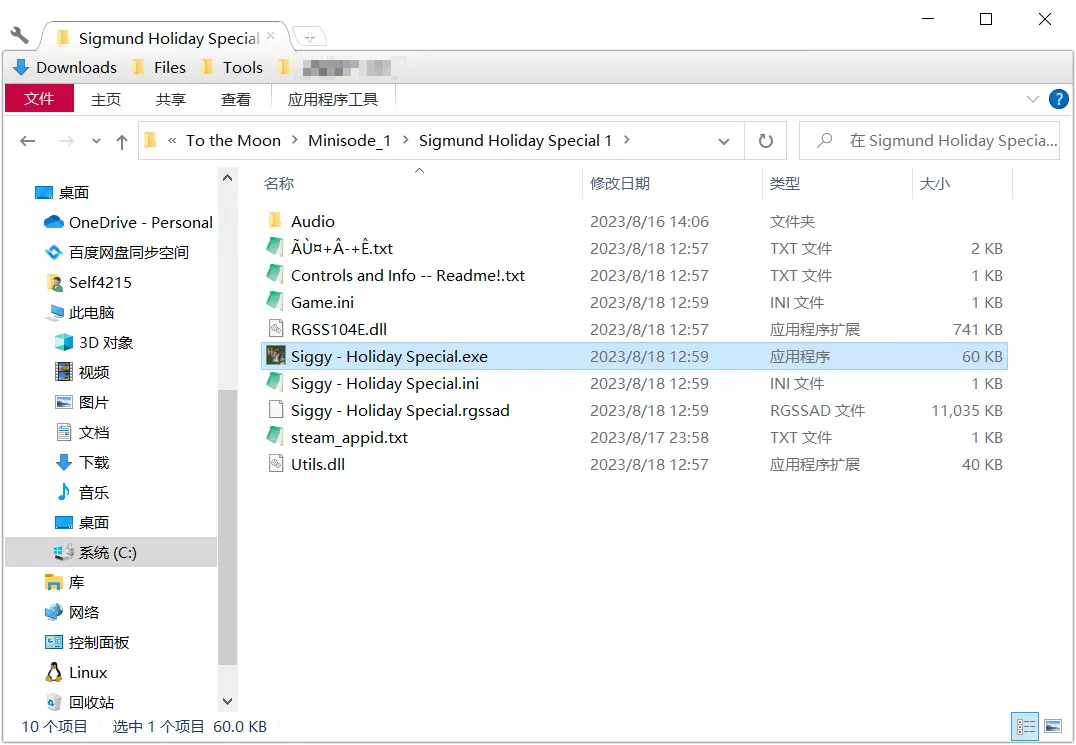Open the 3D 对象 folder

[94, 342]
